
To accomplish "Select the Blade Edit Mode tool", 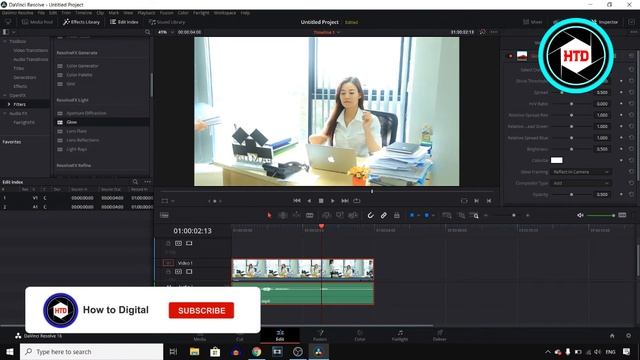I will tap(310, 215).
